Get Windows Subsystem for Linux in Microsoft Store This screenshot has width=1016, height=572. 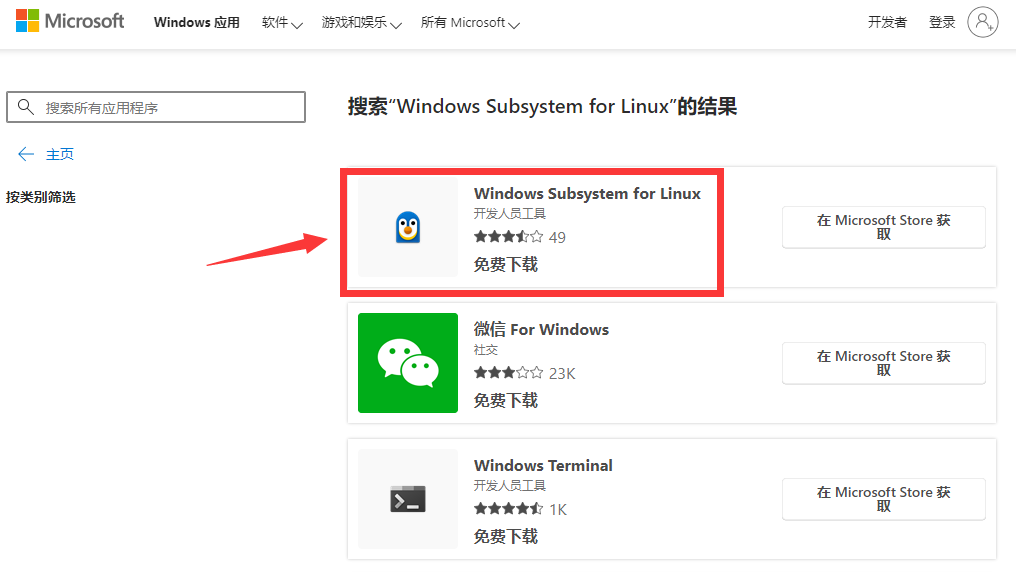pyautogui.click(x=883, y=227)
